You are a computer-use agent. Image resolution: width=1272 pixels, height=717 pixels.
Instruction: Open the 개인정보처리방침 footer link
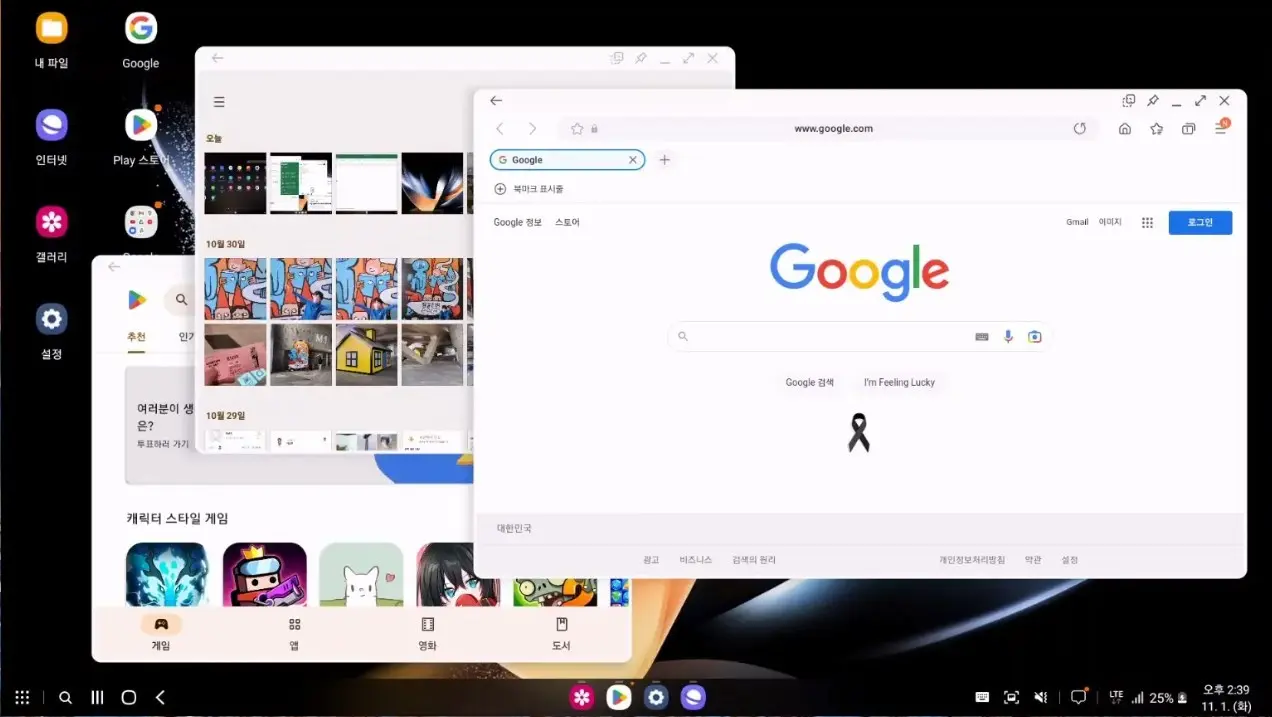[x=972, y=560]
